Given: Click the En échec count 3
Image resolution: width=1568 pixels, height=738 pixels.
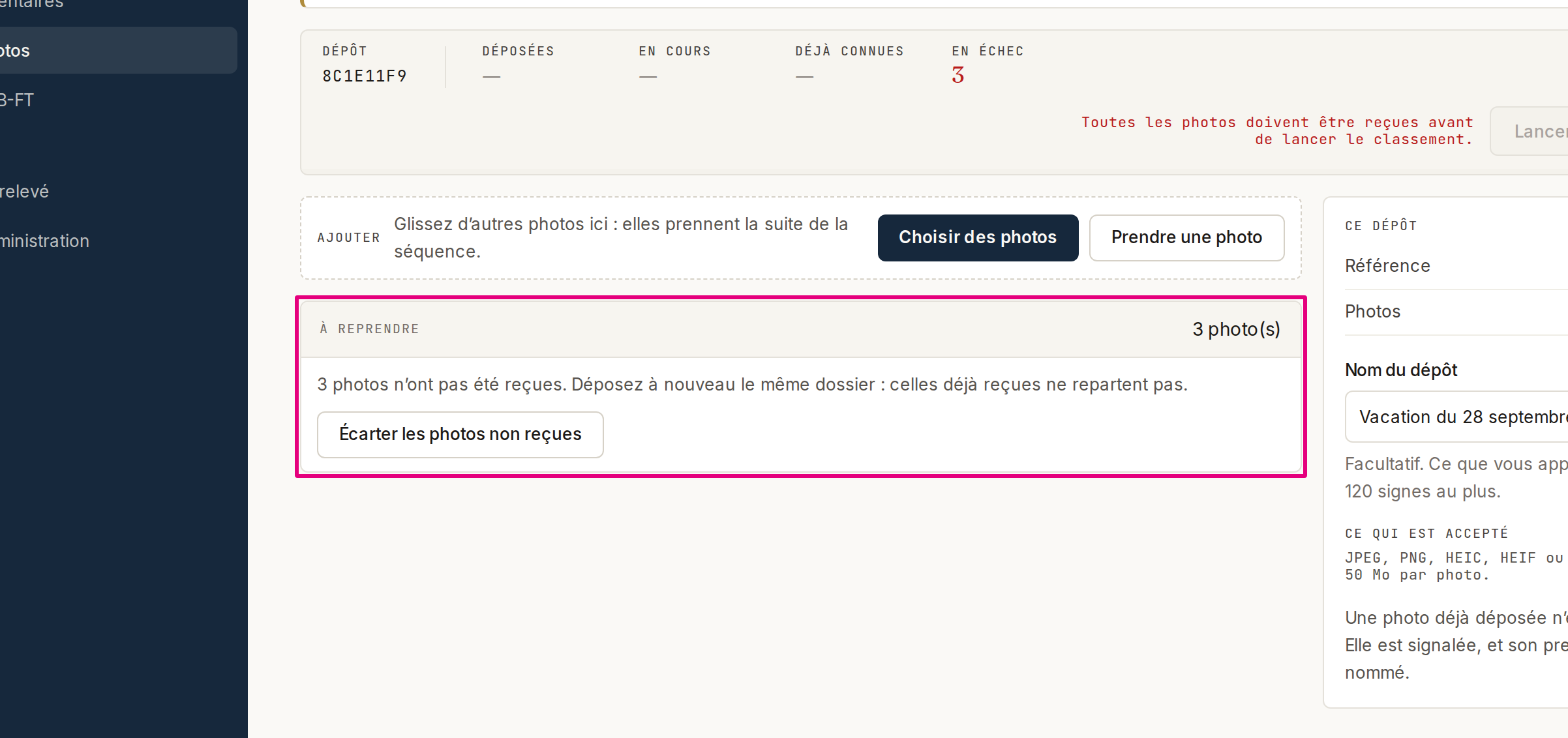Looking at the screenshot, I should point(957,76).
